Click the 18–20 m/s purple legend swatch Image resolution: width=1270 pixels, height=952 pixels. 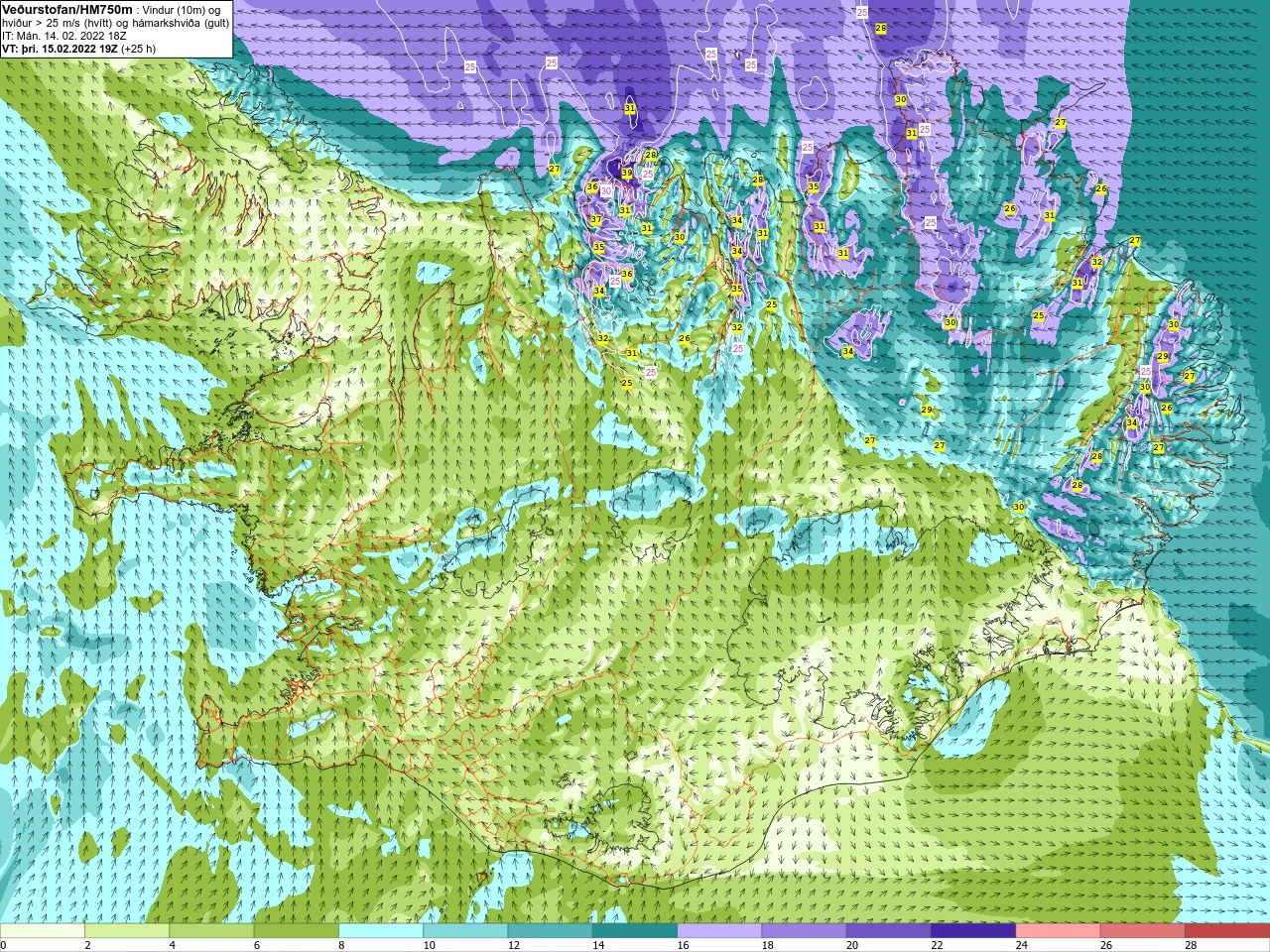coord(805,930)
